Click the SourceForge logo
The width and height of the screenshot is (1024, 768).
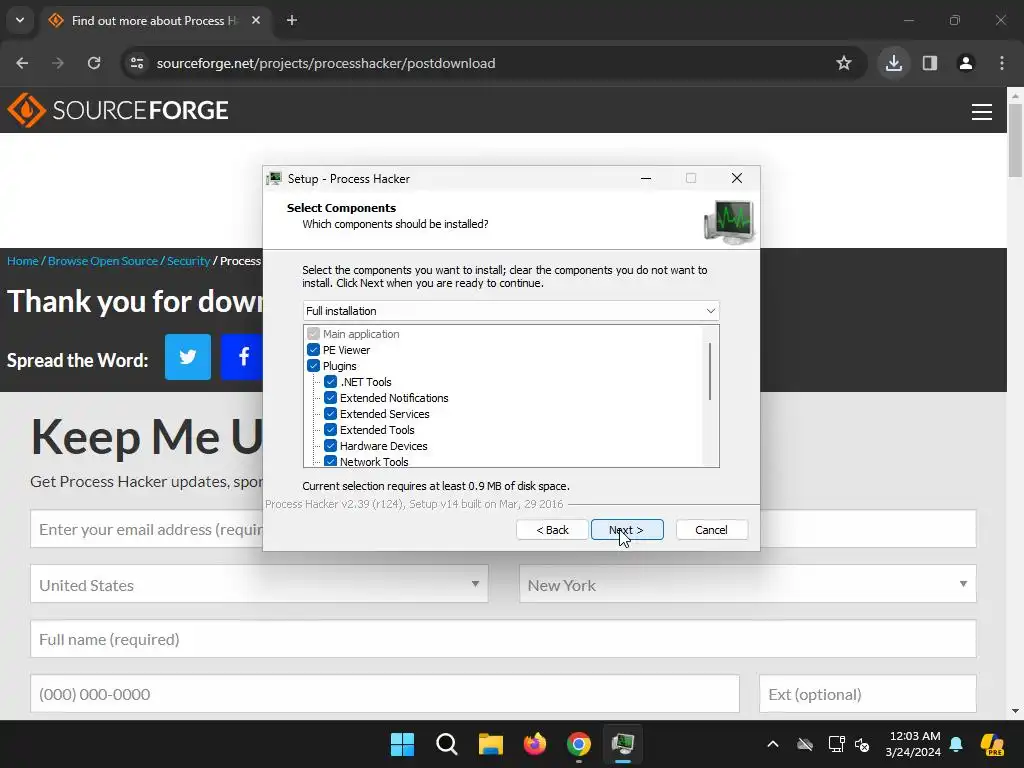(x=118, y=110)
